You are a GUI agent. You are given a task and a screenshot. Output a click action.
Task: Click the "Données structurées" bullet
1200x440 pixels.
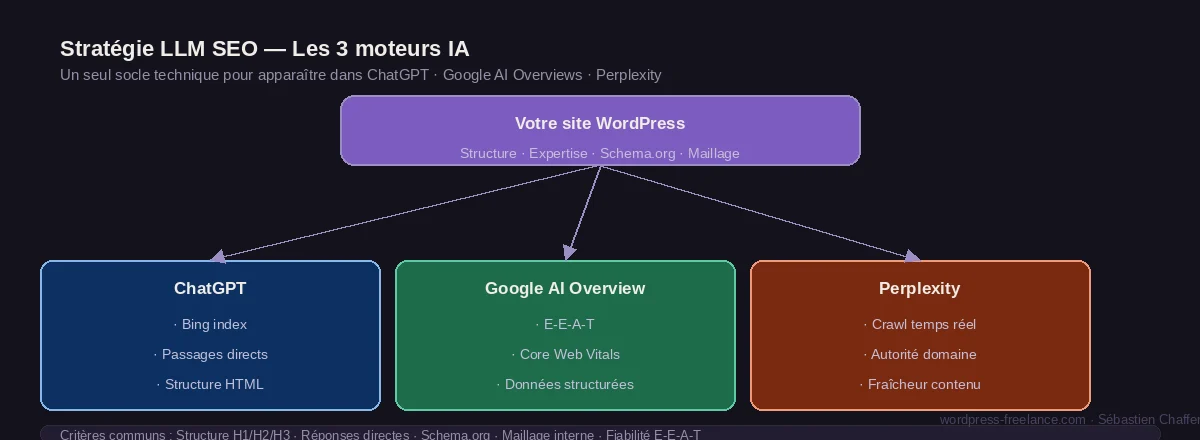click(x=565, y=384)
